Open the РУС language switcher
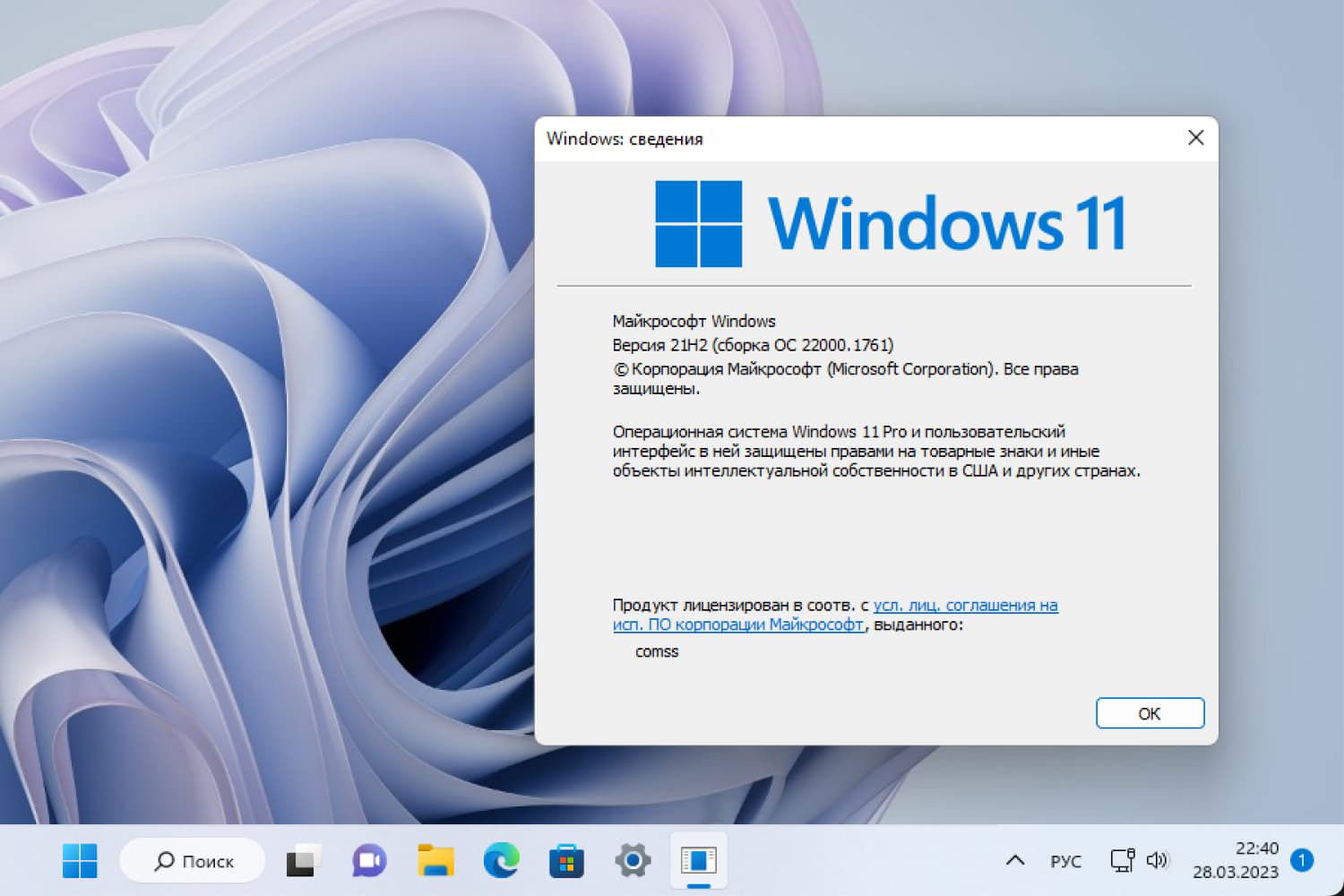1344x896 pixels. click(1066, 860)
